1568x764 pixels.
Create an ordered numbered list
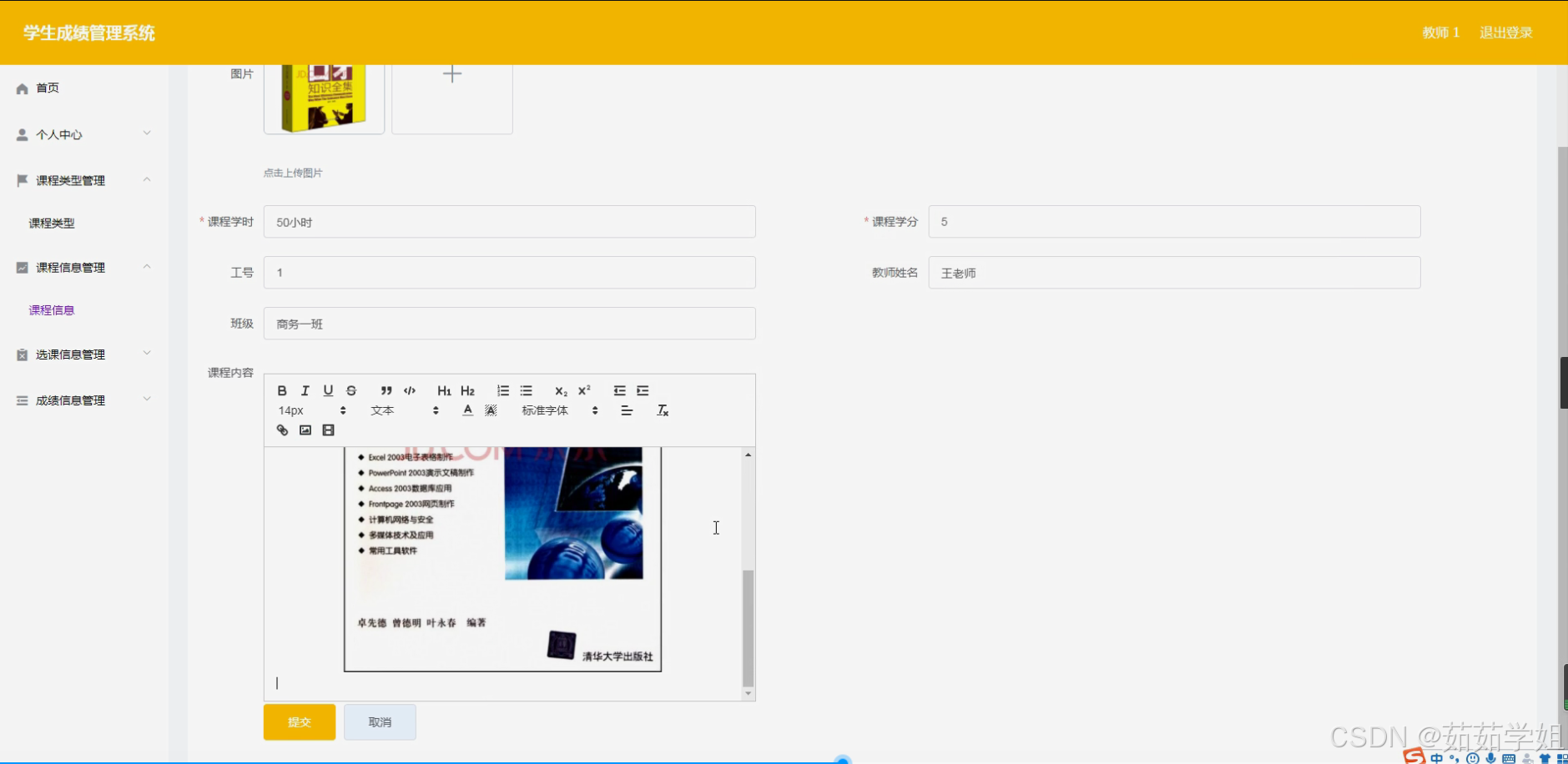tap(503, 390)
